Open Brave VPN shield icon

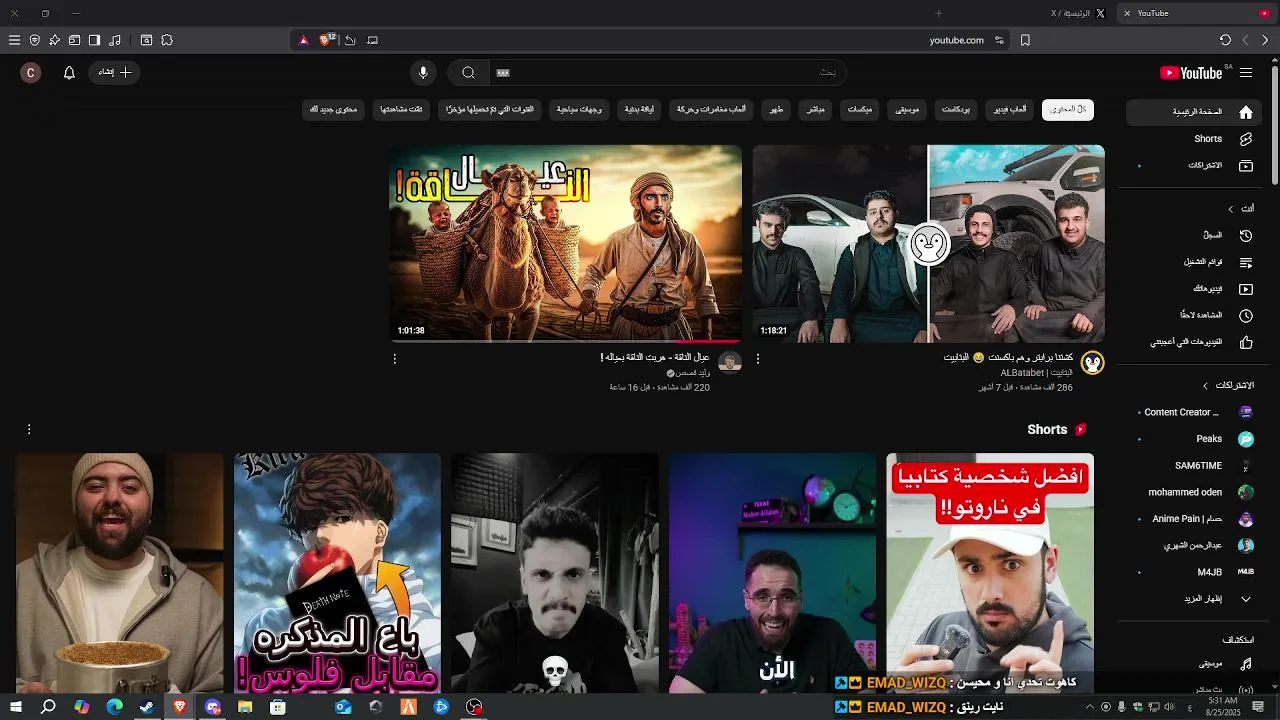pyautogui.click(x=35, y=40)
